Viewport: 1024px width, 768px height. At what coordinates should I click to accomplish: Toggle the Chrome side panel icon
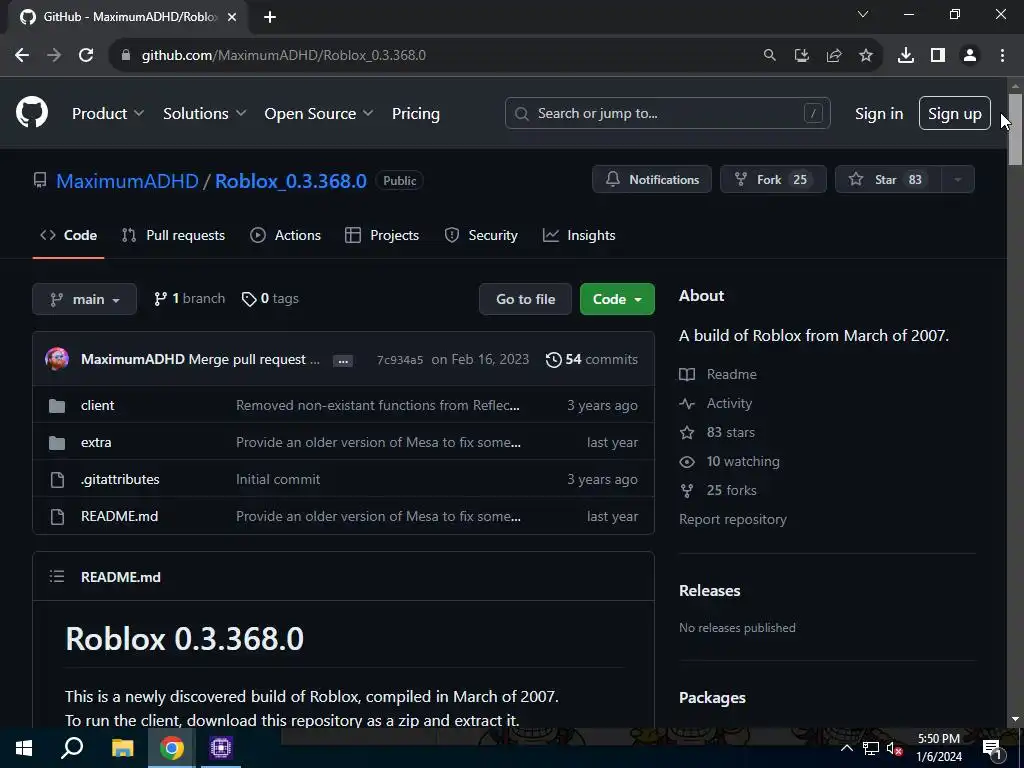point(938,56)
